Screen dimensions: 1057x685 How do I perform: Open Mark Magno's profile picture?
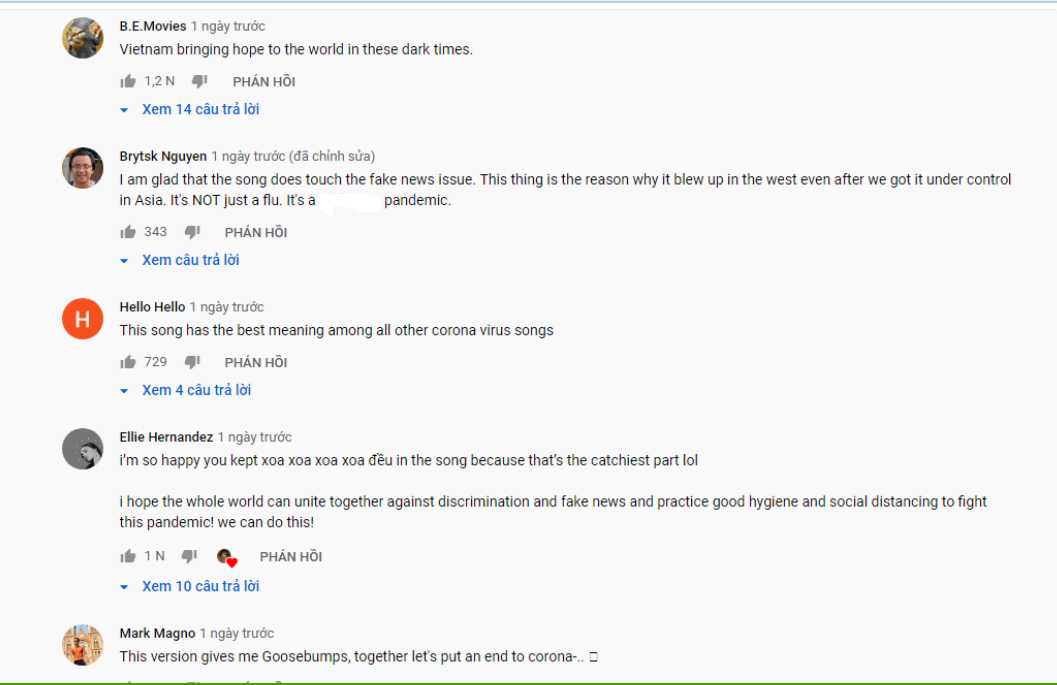83,645
